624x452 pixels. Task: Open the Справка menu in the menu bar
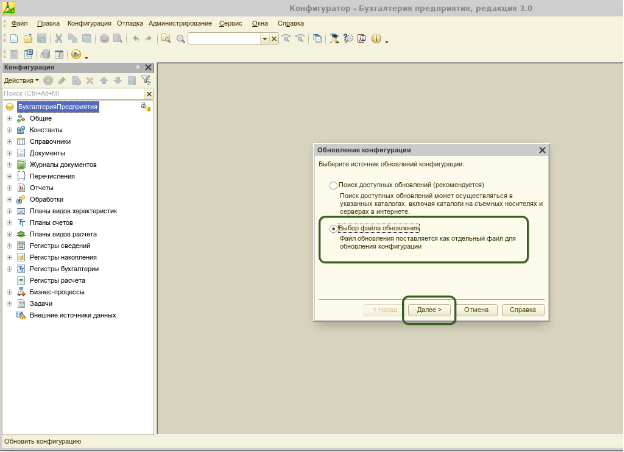coord(291,23)
